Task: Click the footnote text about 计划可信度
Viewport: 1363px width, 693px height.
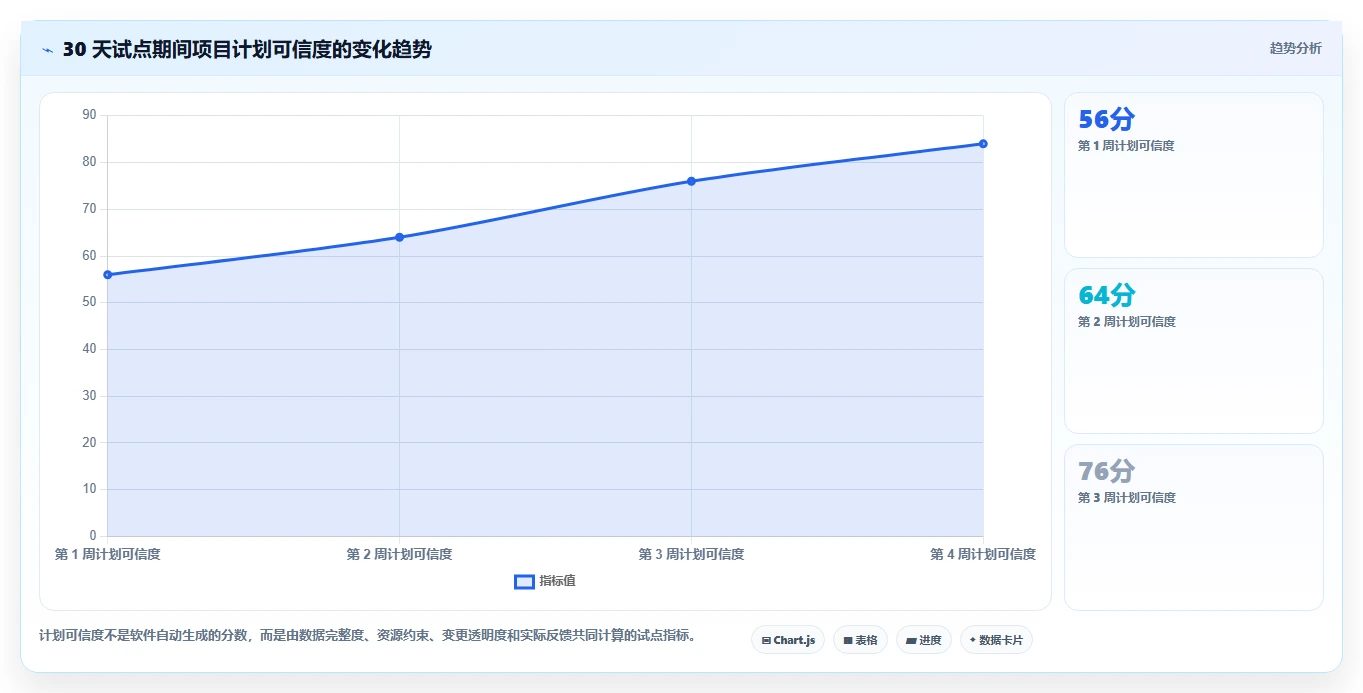Action: tap(367, 635)
